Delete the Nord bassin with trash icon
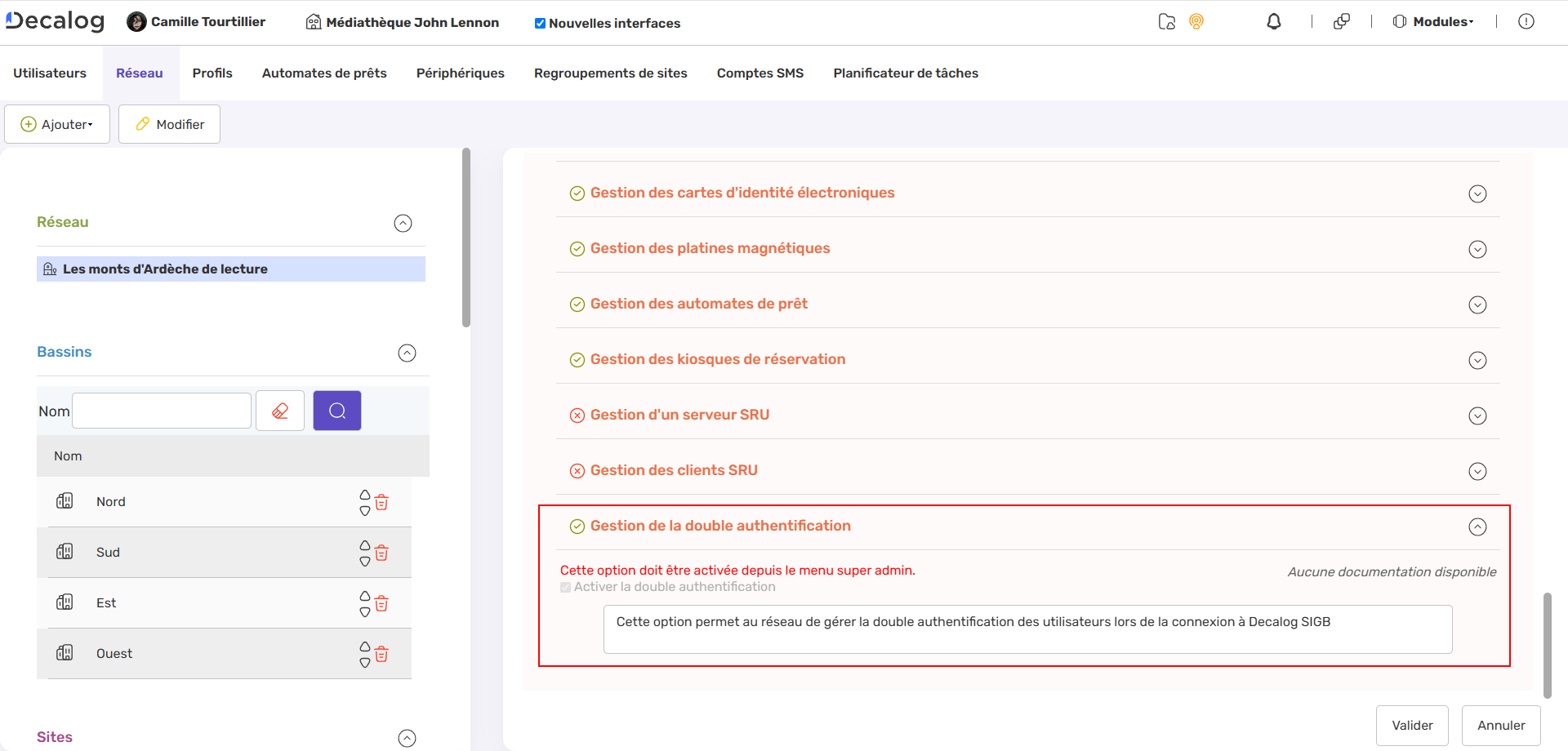Screen dimensions: 1568x751 [381, 503]
